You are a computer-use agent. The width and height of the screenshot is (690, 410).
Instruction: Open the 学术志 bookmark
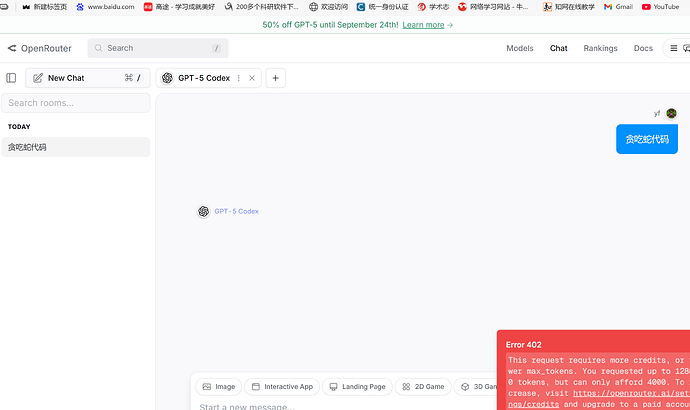coord(433,7)
